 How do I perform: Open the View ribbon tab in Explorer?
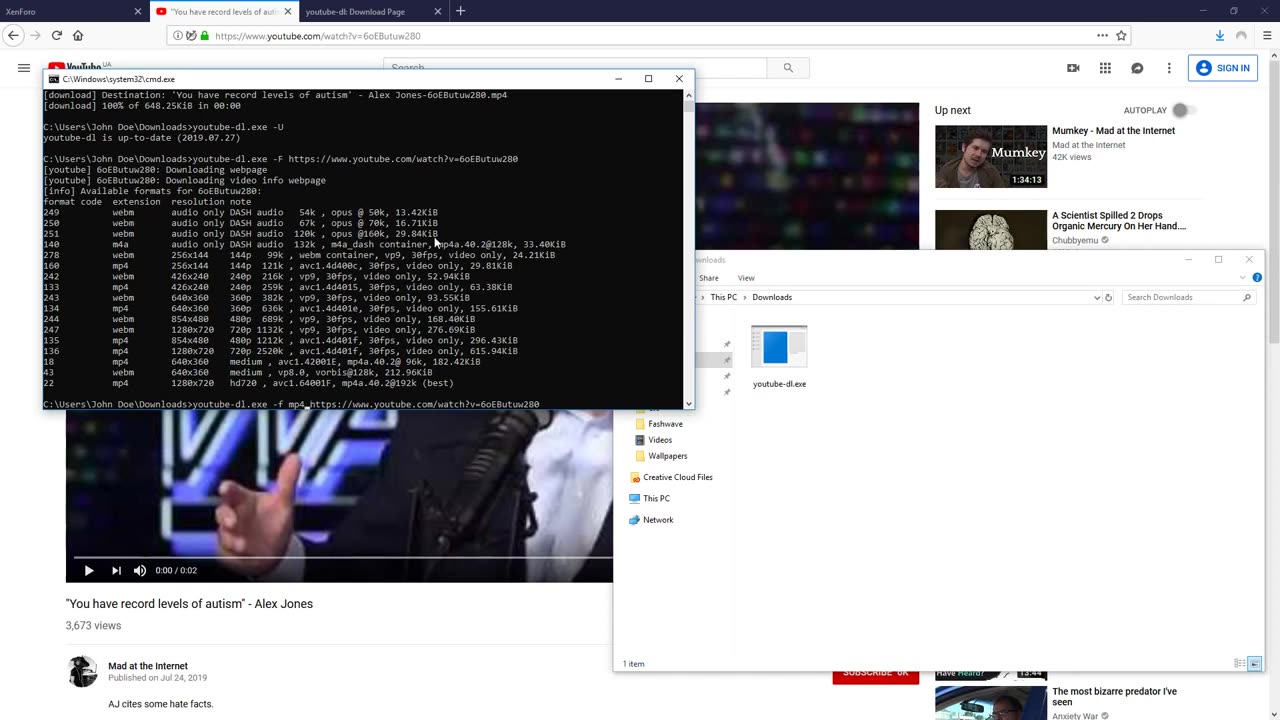746,278
